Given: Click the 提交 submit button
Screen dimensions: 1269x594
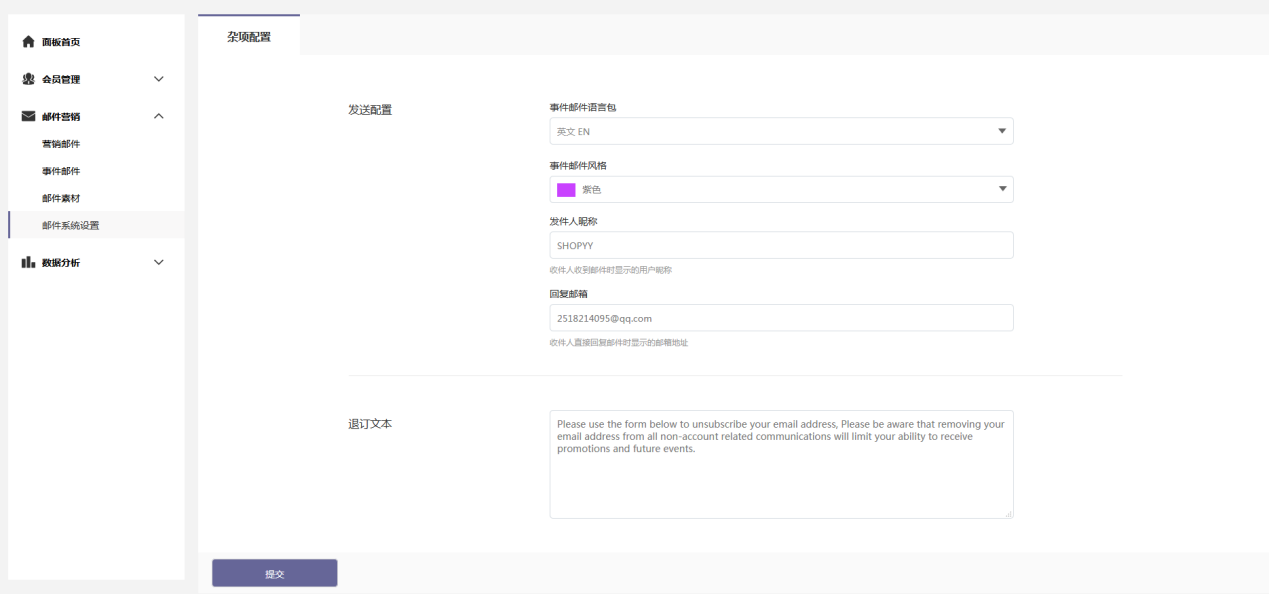Looking at the screenshot, I should click(274, 572).
